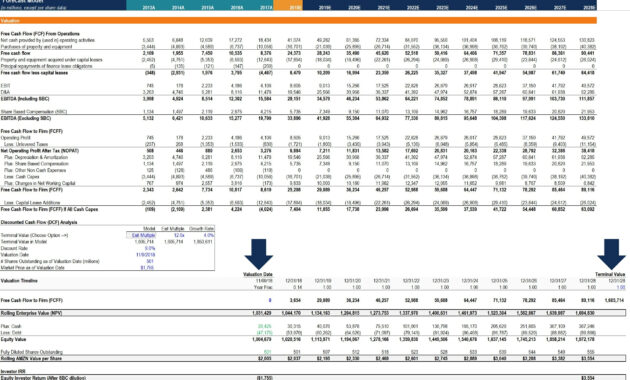Select 'Equity Investor Return (After SBC dilution)' label
The image size is (630, 380).
[42, 378]
